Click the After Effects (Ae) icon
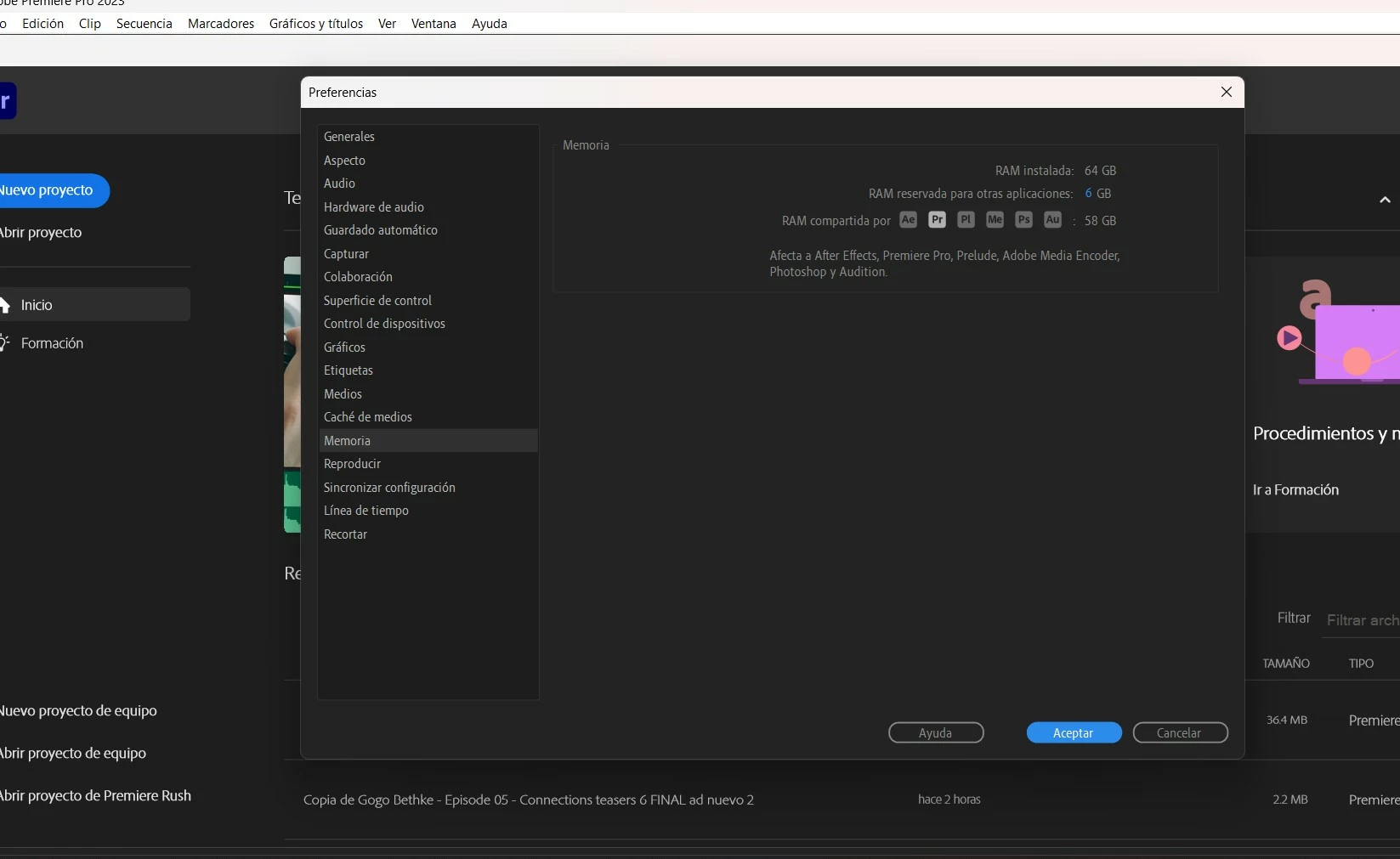This screenshot has width=1400, height=859. (908, 220)
